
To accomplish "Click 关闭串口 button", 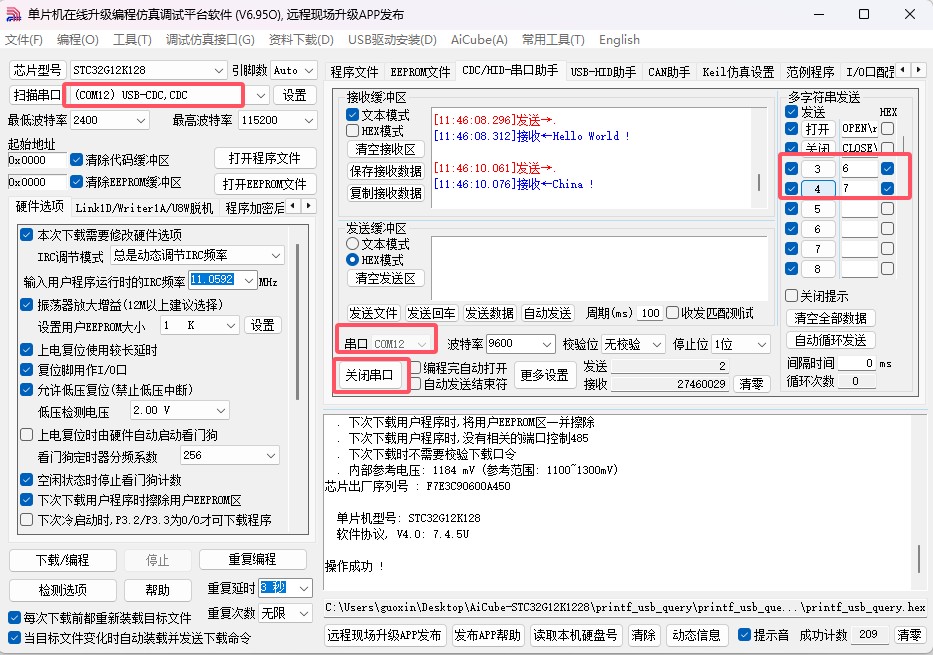I will [369, 375].
